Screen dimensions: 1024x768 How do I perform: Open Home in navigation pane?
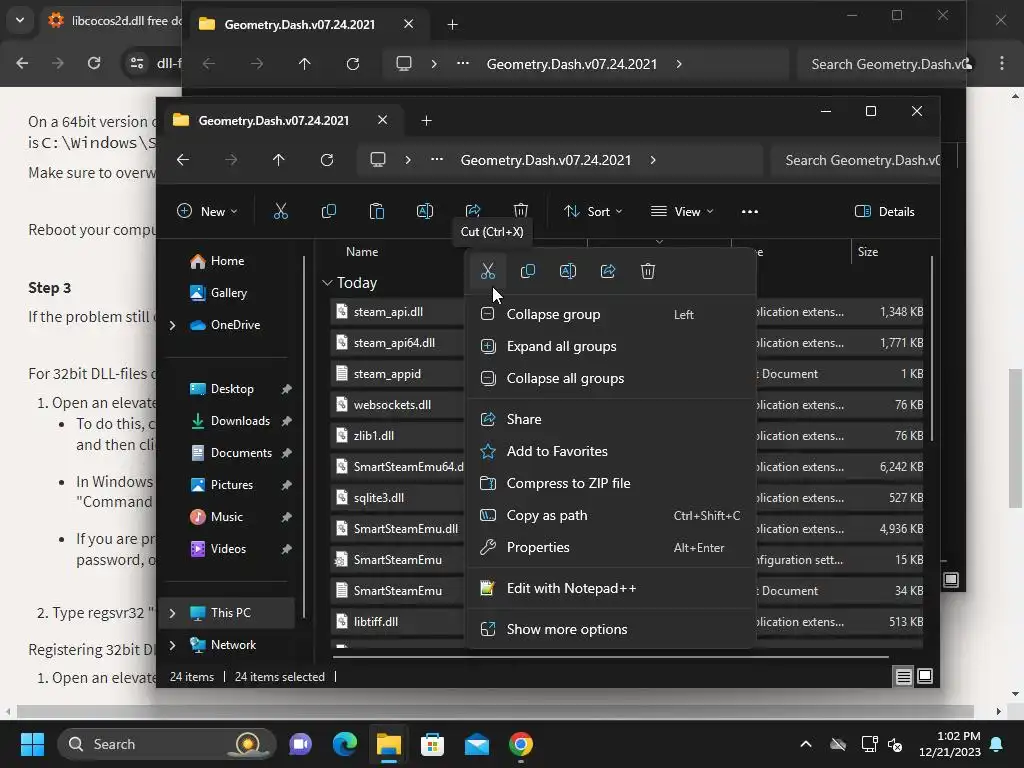pyautogui.click(x=228, y=261)
